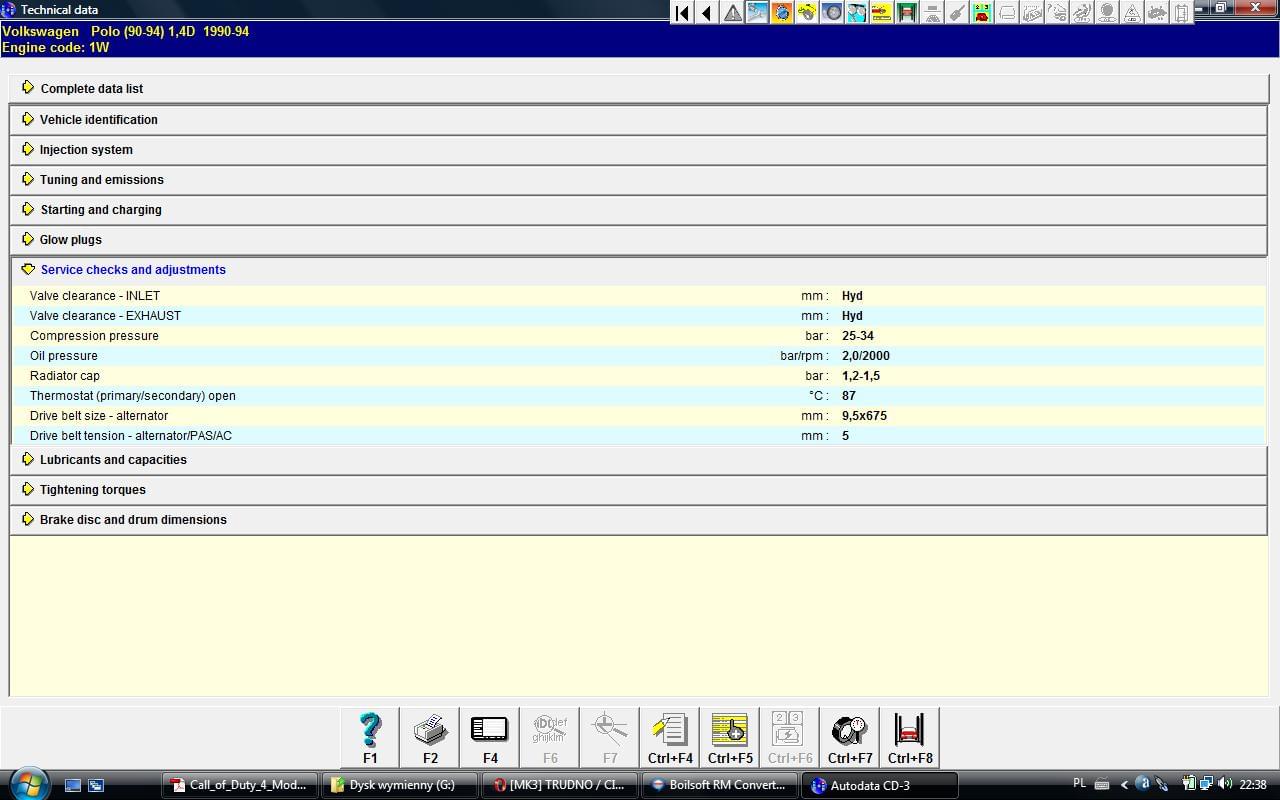Select Valve clearance - EXHAUST row
The image size is (1280, 800).
point(638,315)
